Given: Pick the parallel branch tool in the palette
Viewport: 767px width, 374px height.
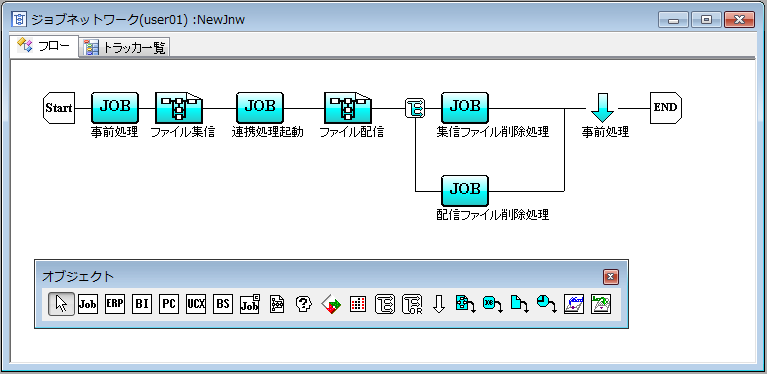Looking at the screenshot, I should click(385, 304).
